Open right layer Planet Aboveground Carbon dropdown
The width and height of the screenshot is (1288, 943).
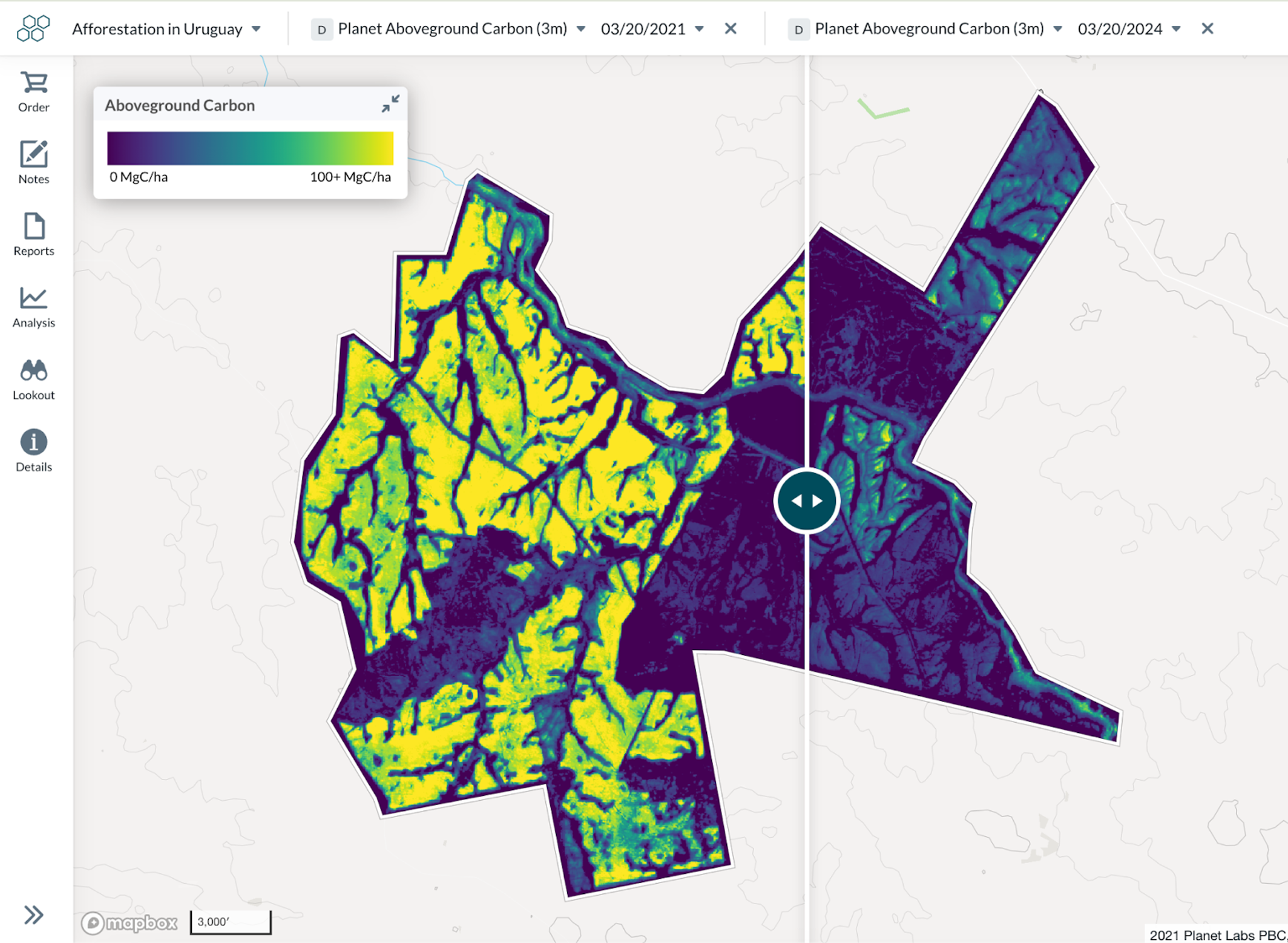click(1058, 29)
